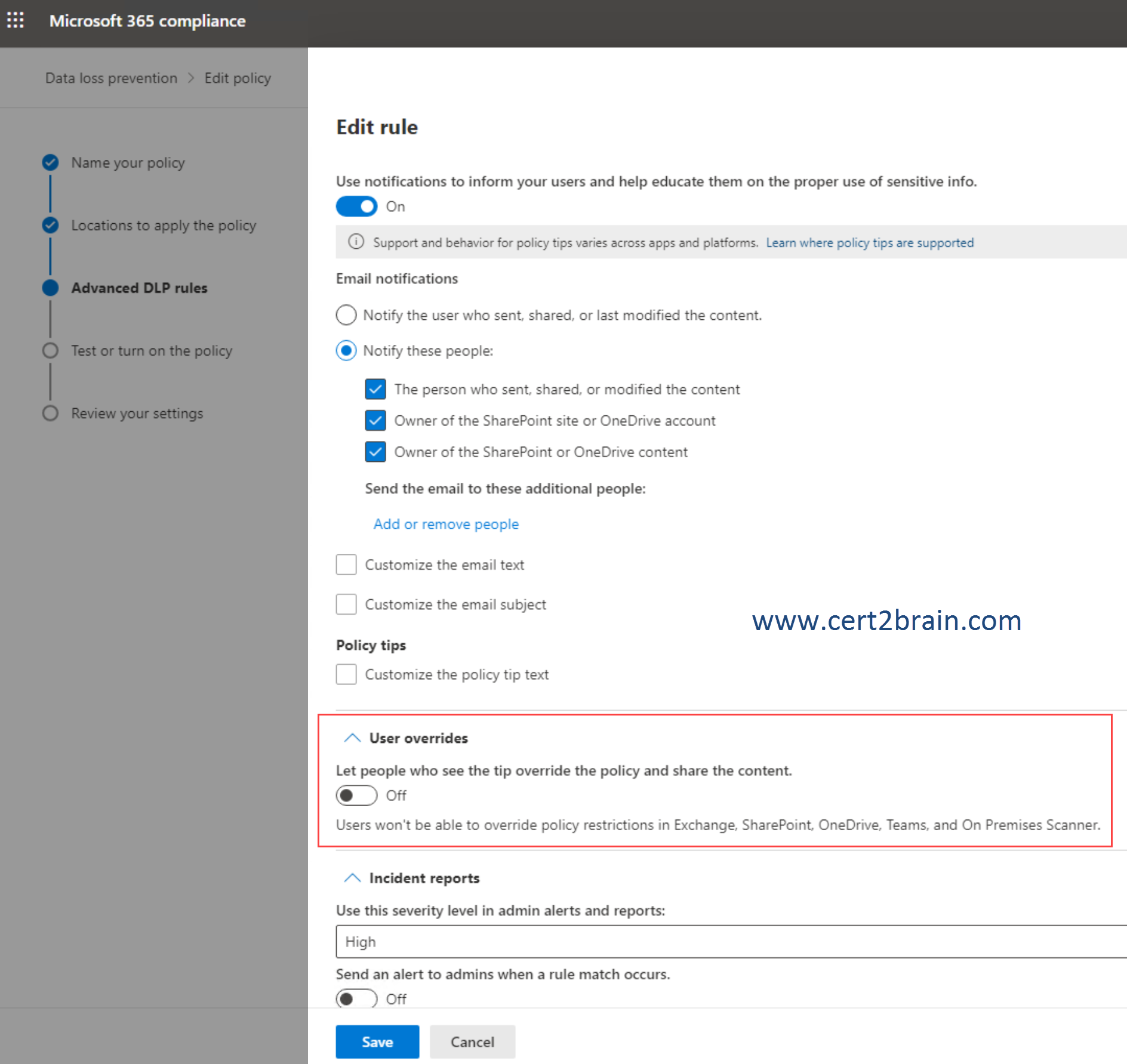Enable Customize the email text checkbox
This screenshot has height=1064, width=1127.
(346, 565)
